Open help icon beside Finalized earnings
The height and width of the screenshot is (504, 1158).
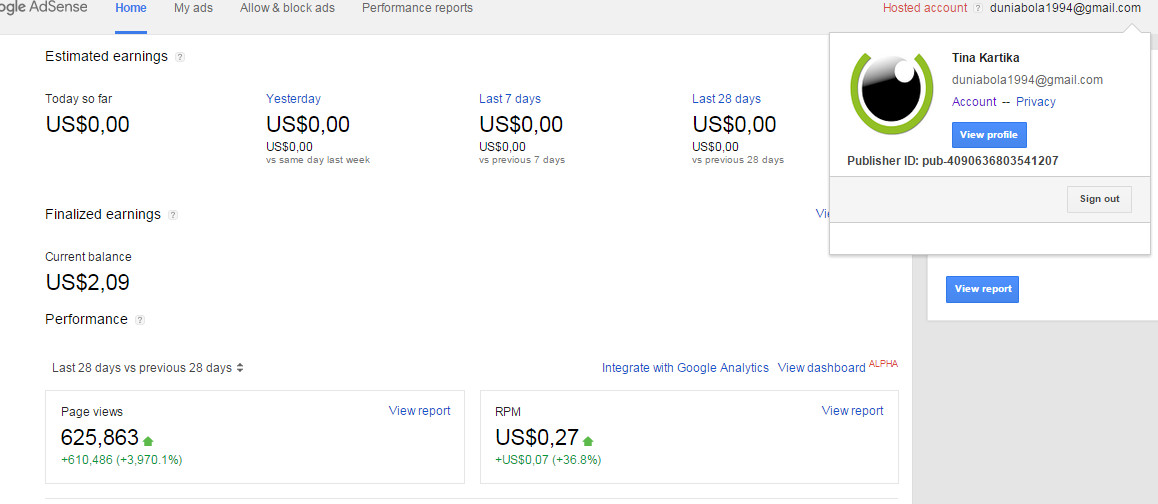coord(173,215)
